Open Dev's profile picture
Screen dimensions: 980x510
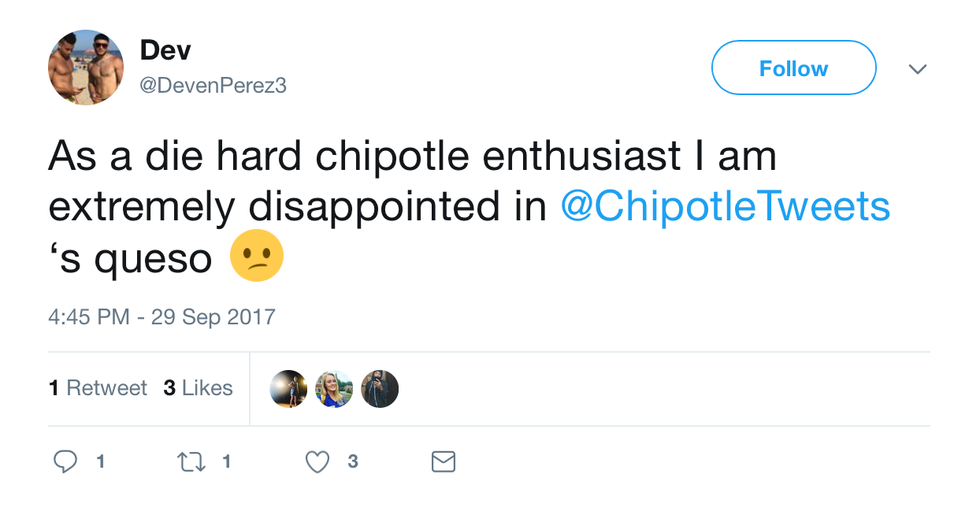coord(85,68)
